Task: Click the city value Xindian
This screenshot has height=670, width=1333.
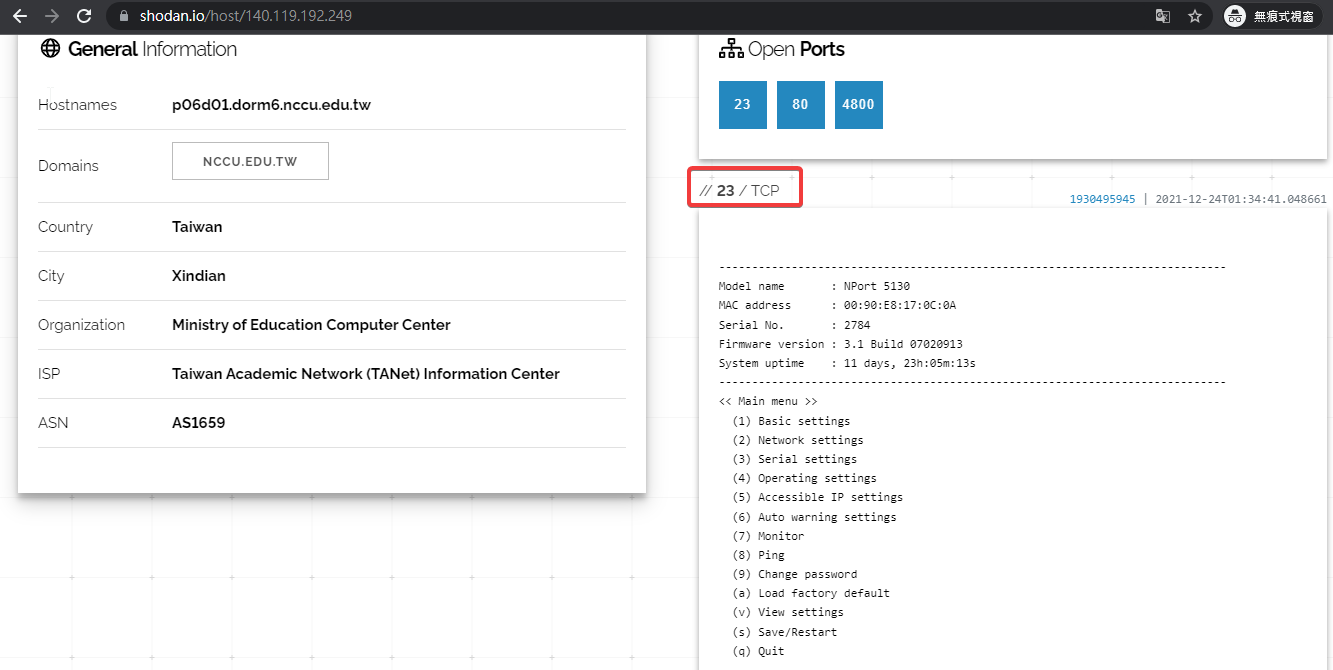Action: click(x=199, y=276)
